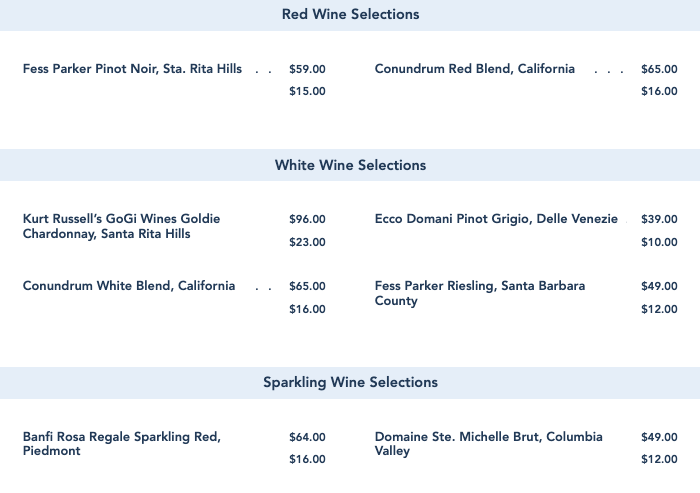
Task: Choose Banfi Rosa Regale Sparkling Red
Action: [121, 444]
